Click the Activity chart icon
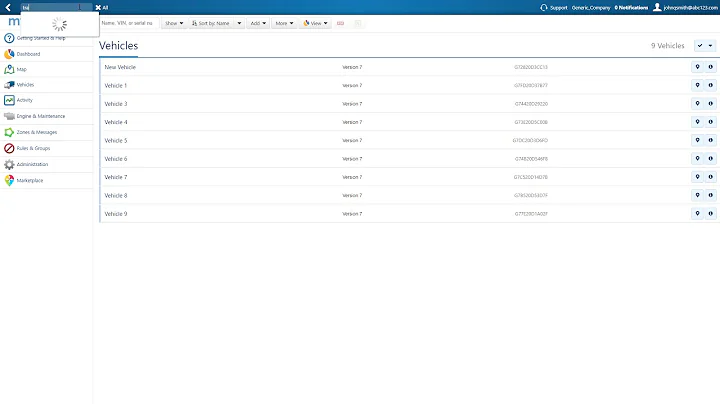The height and width of the screenshot is (404, 720). click(9, 100)
